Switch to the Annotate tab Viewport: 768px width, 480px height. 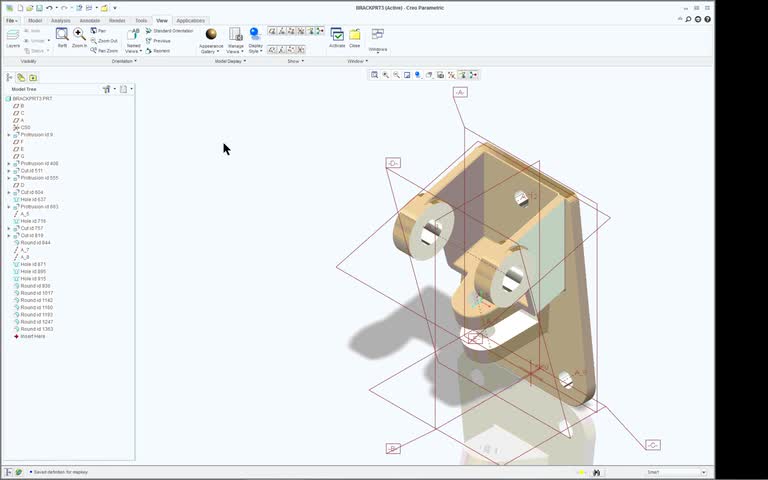point(90,21)
